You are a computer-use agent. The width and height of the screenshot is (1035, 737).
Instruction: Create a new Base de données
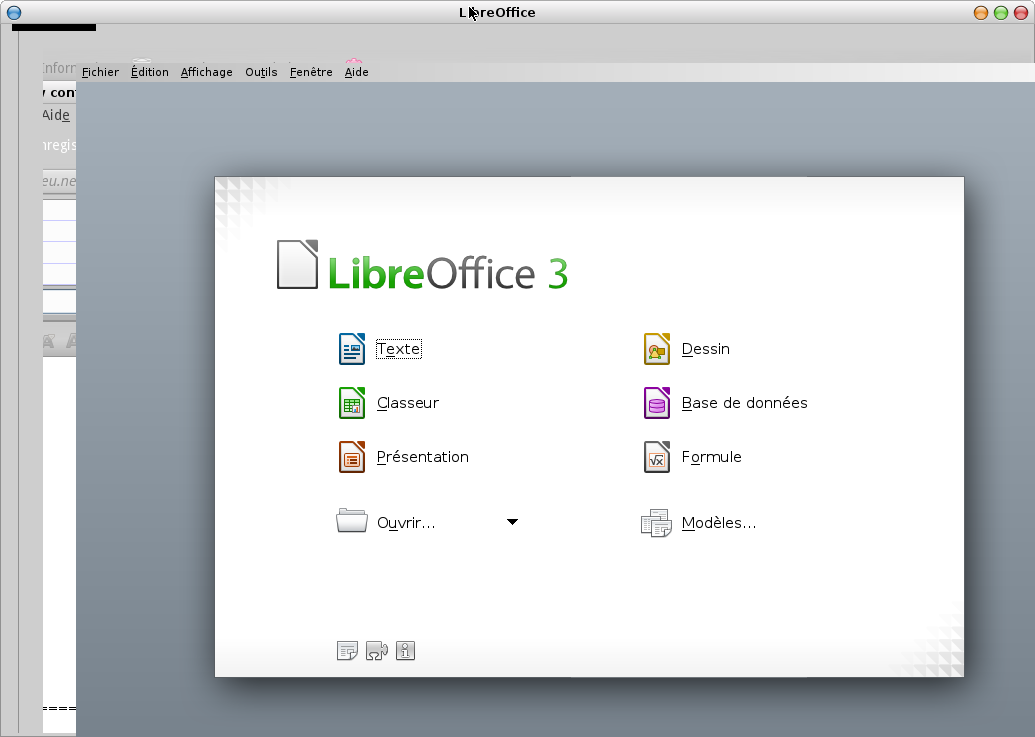tap(725, 402)
